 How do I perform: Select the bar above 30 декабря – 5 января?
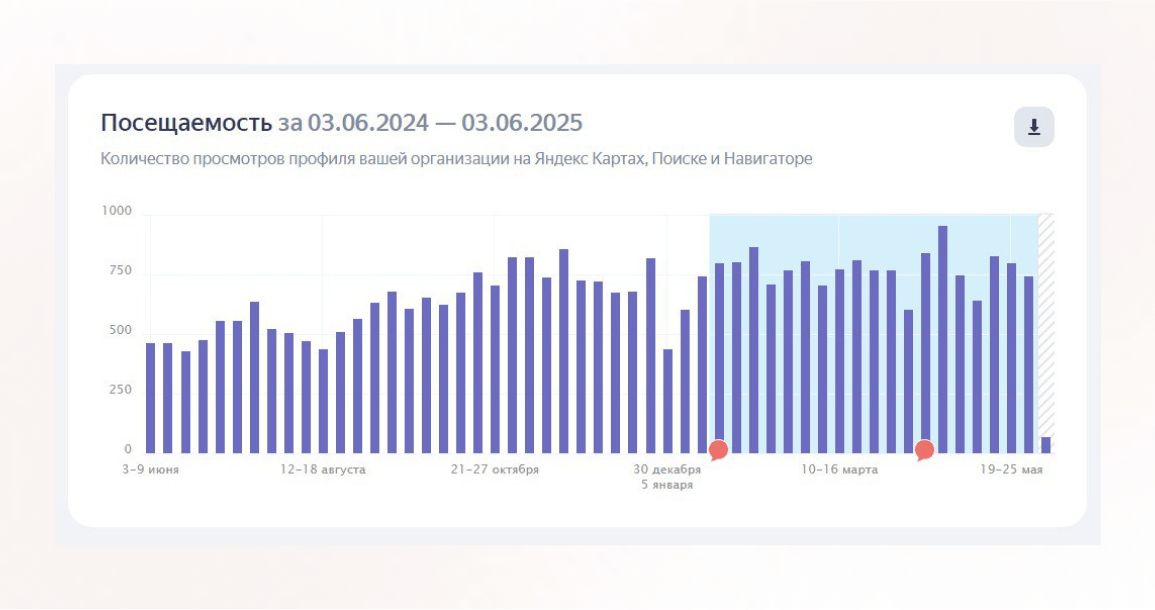coord(667,401)
